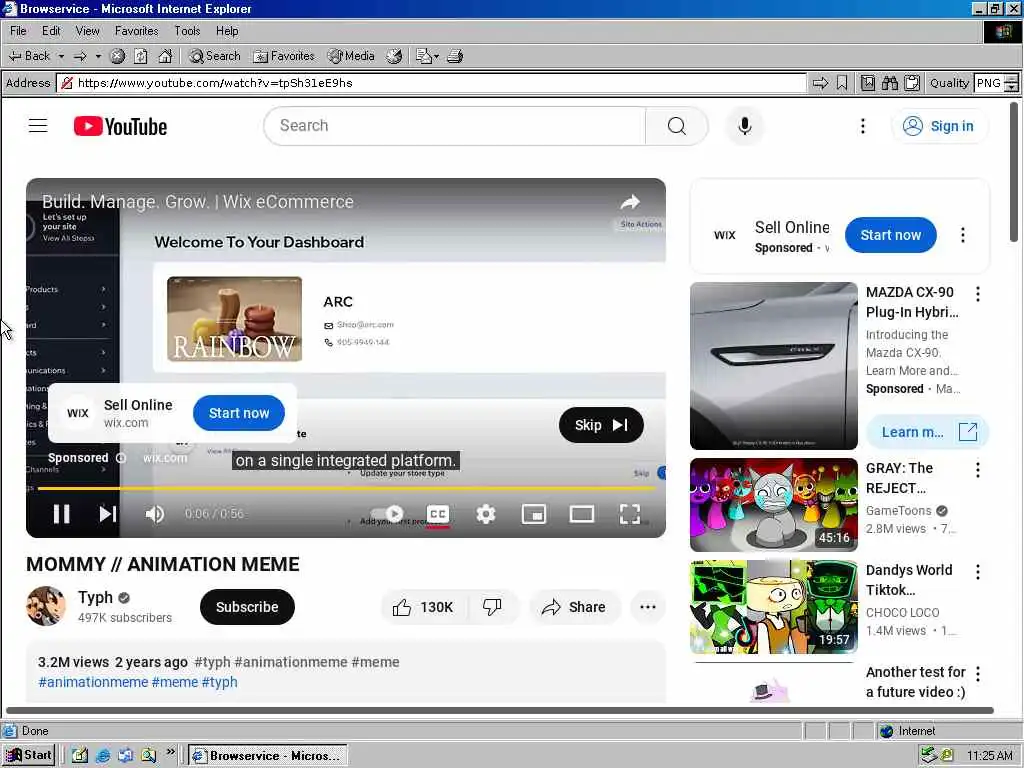Click the Share button under video
The image size is (1024, 768).
573,607
